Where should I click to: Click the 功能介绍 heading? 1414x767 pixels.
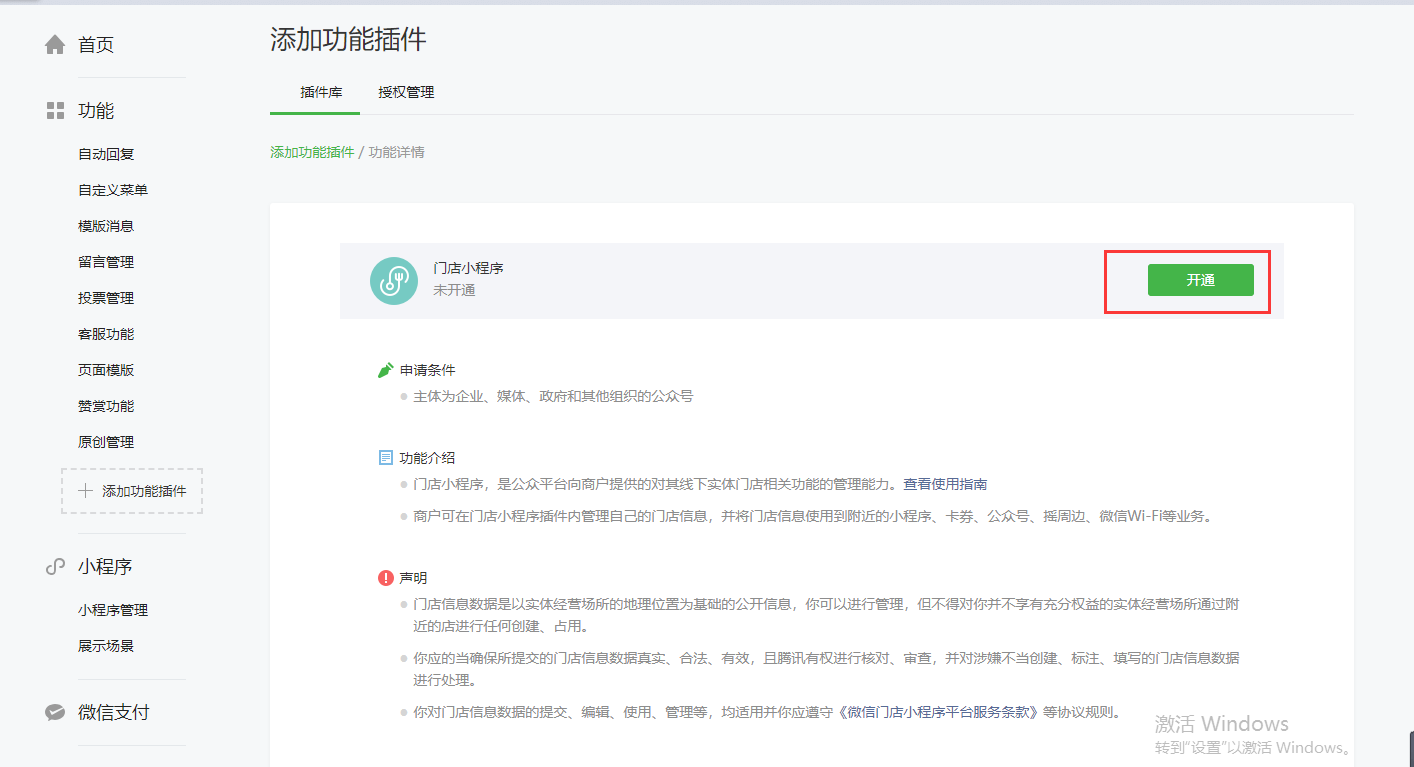(x=427, y=458)
